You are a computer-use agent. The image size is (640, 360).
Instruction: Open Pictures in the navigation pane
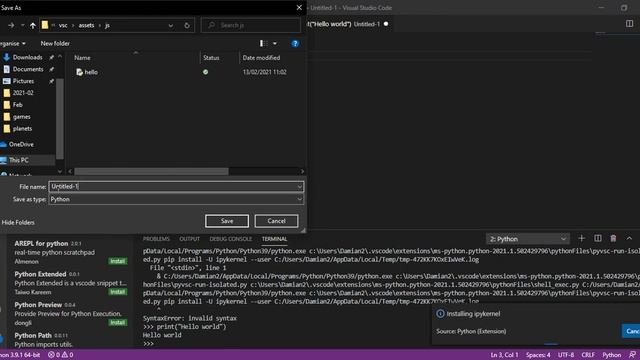tap(23, 81)
